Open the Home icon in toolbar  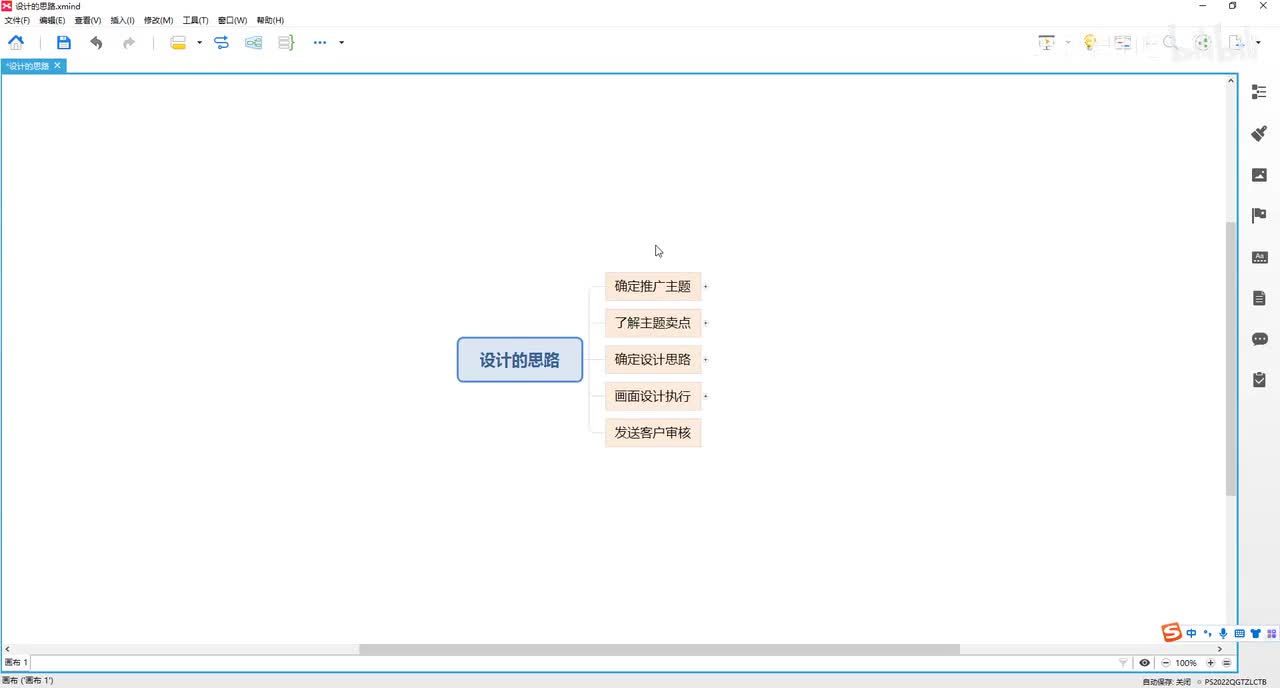click(x=16, y=42)
